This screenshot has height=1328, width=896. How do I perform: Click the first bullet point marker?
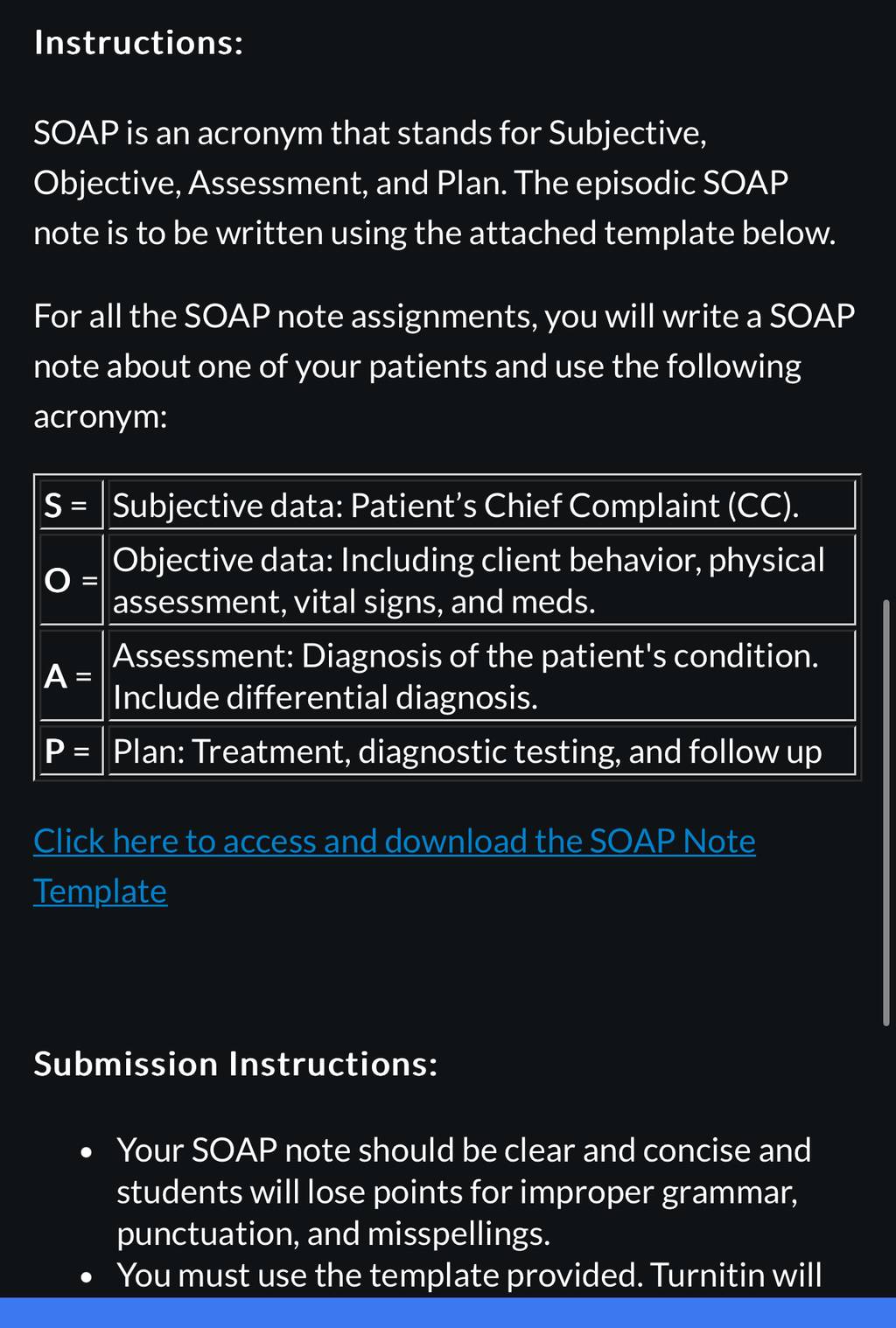(86, 1152)
